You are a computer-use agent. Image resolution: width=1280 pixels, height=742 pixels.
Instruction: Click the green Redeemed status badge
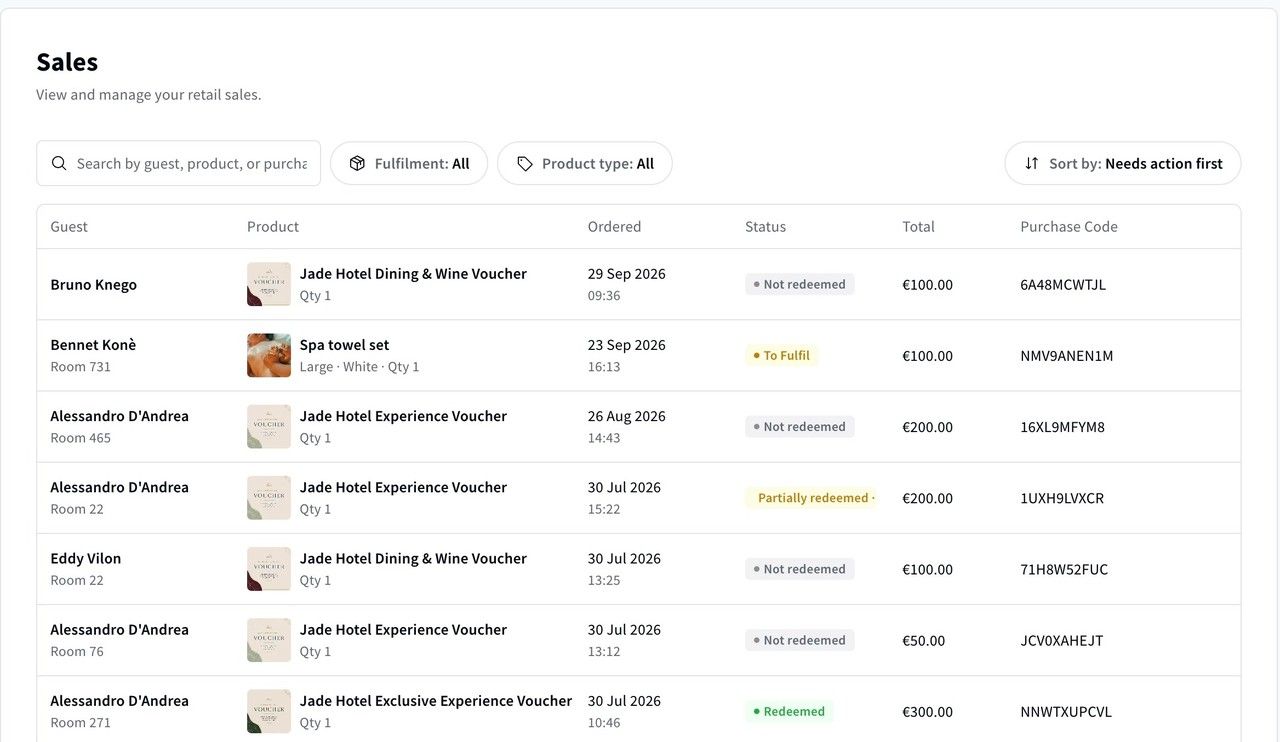click(789, 712)
